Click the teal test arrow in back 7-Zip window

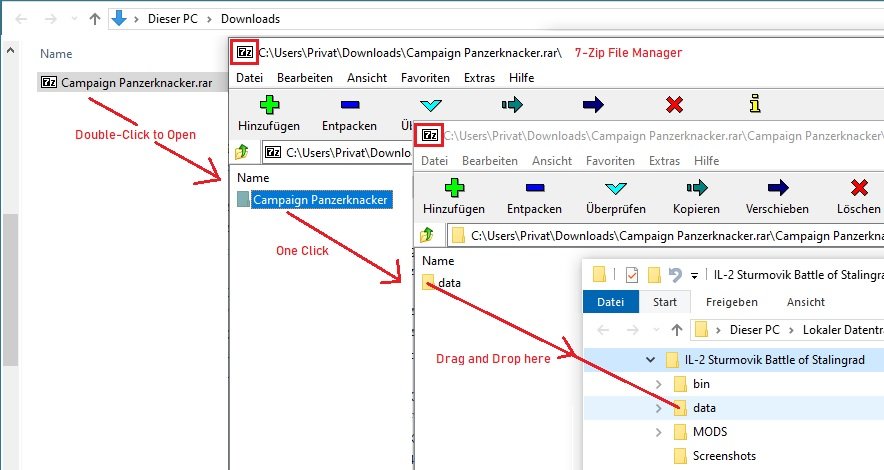point(431,105)
